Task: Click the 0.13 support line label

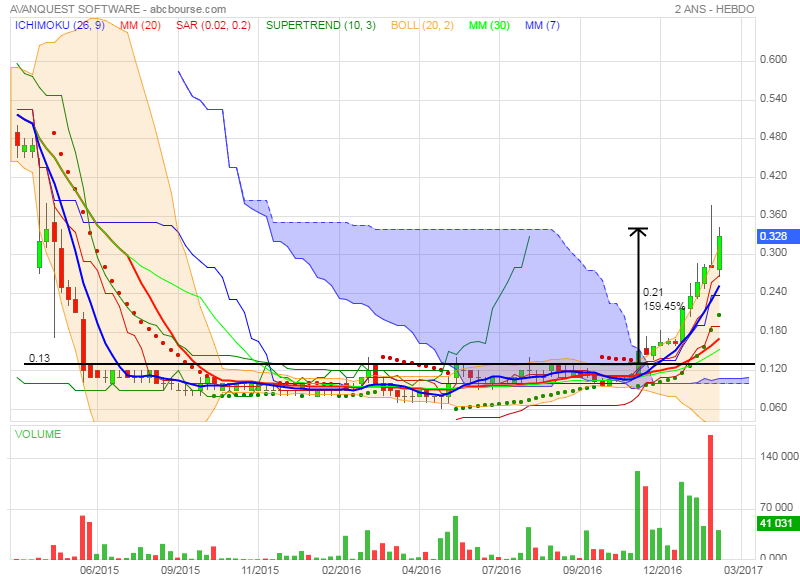Action: [39, 358]
